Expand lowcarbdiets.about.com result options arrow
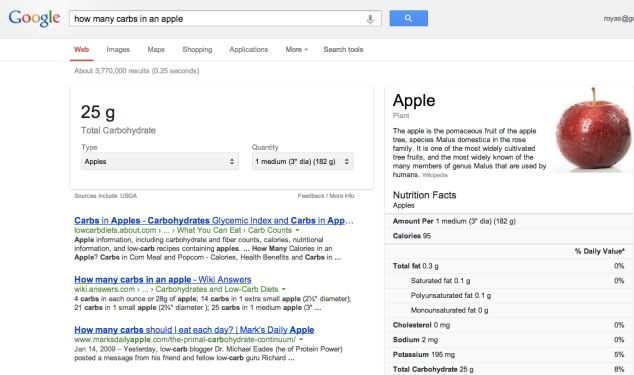The width and height of the screenshot is (634, 375). (x=297, y=230)
